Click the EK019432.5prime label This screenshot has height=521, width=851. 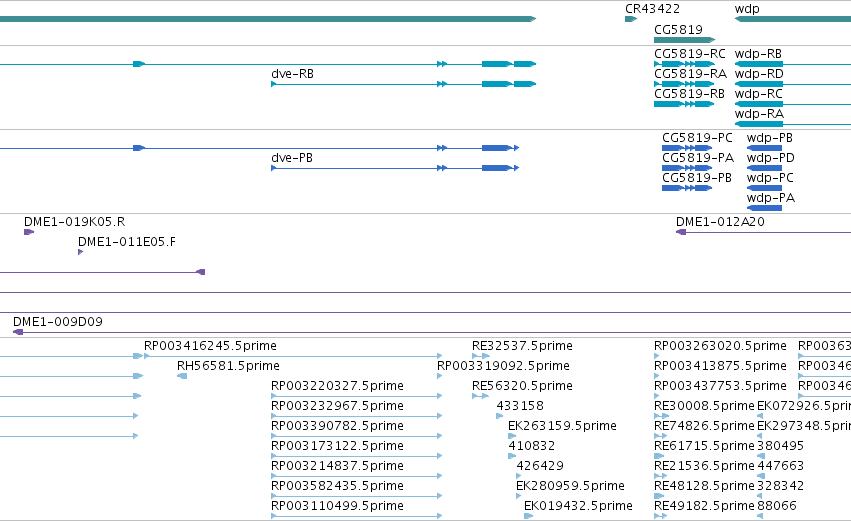coord(579,507)
